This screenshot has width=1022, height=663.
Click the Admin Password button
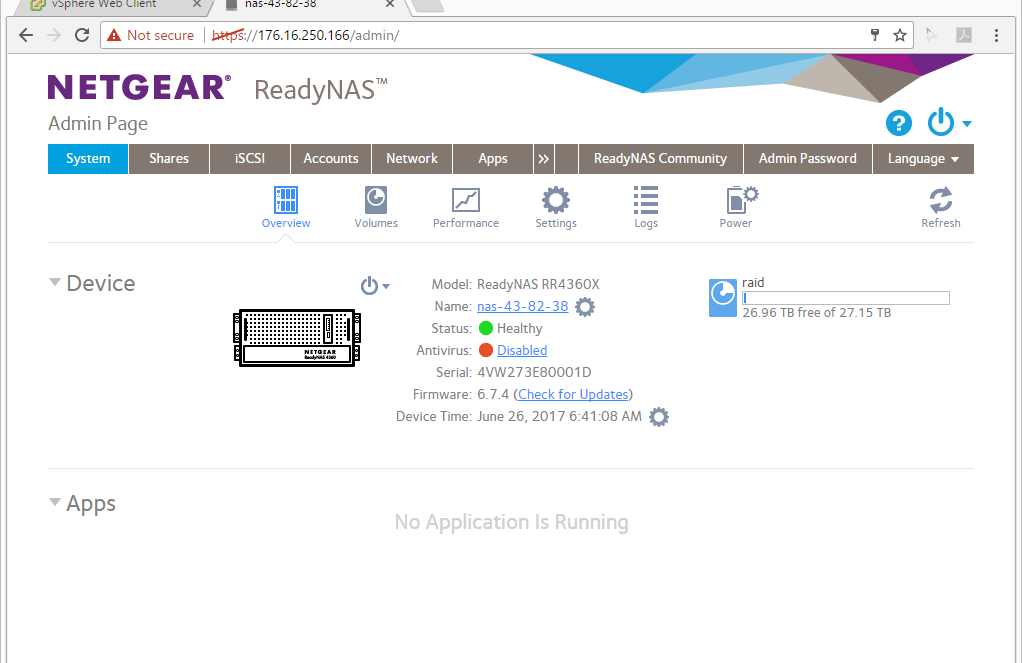[808, 159]
